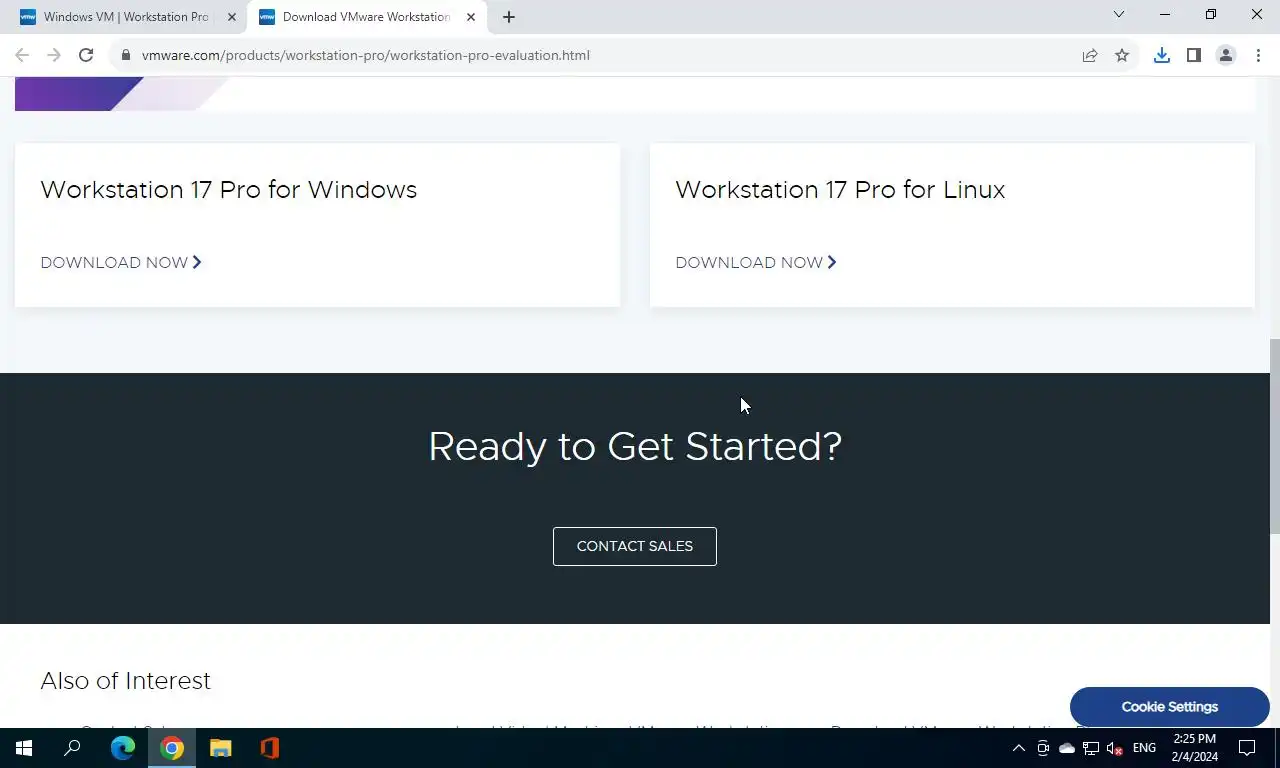The image size is (1280, 768).
Task: Expand tab search chevron
Action: tap(1119, 15)
